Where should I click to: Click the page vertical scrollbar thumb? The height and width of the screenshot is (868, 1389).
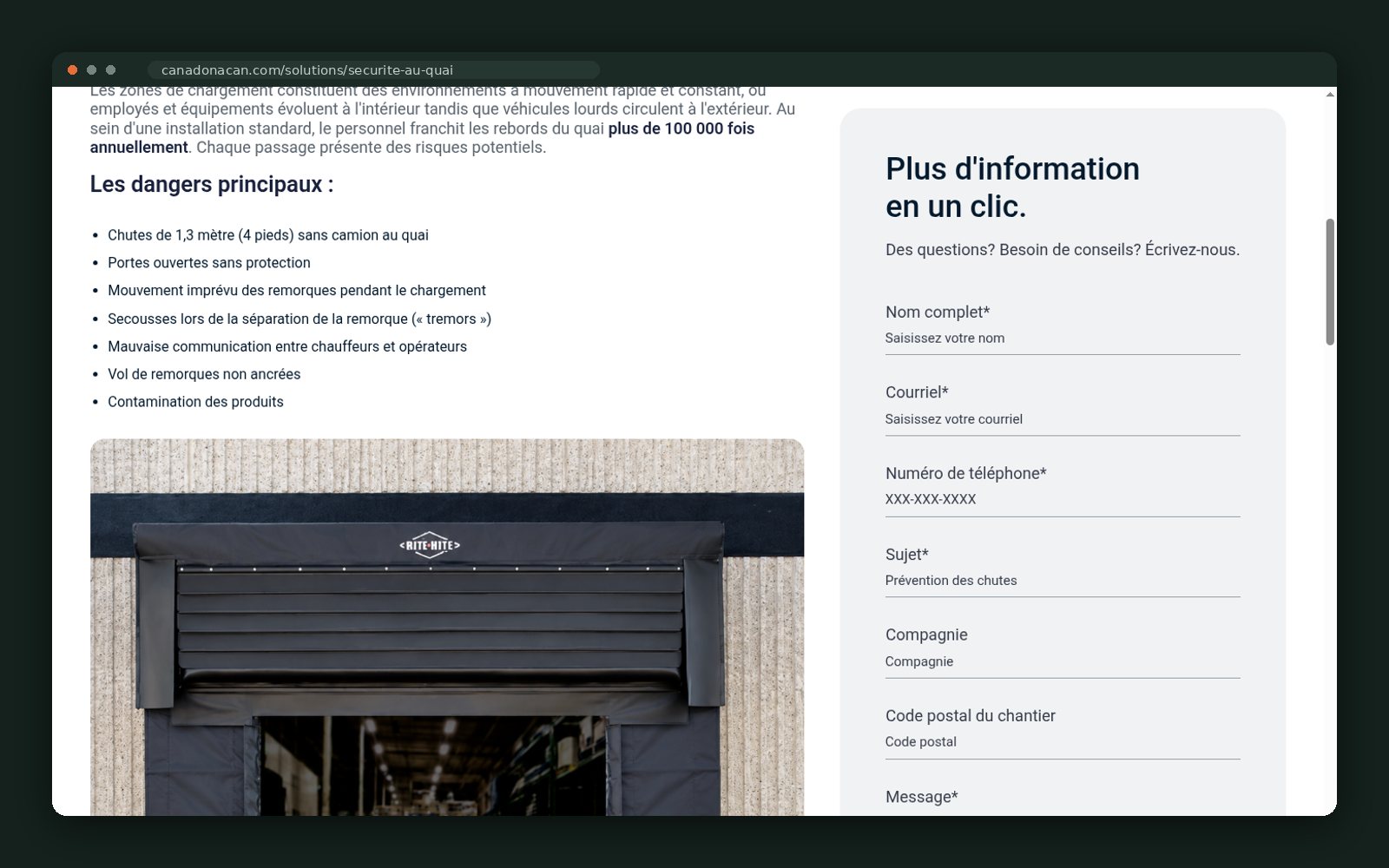coord(1330,282)
